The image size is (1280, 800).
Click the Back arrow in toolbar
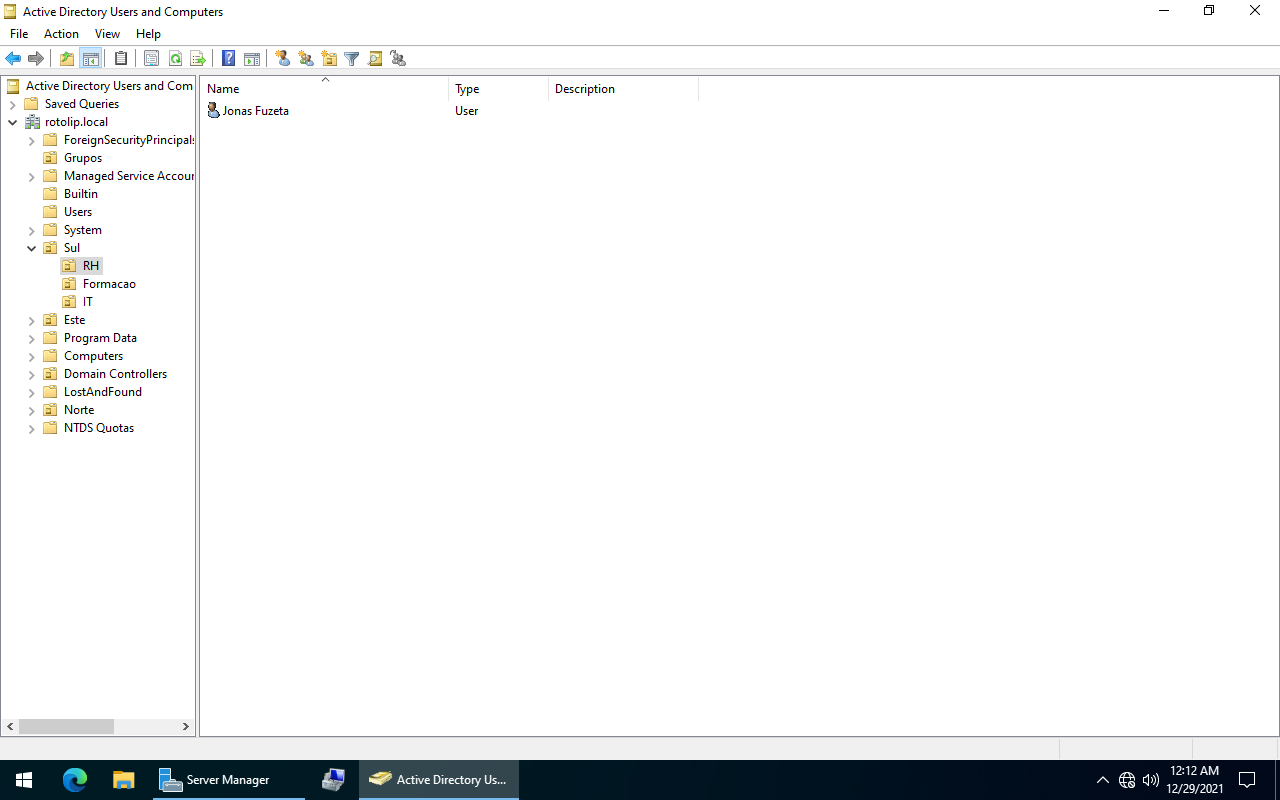(x=13, y=59)
